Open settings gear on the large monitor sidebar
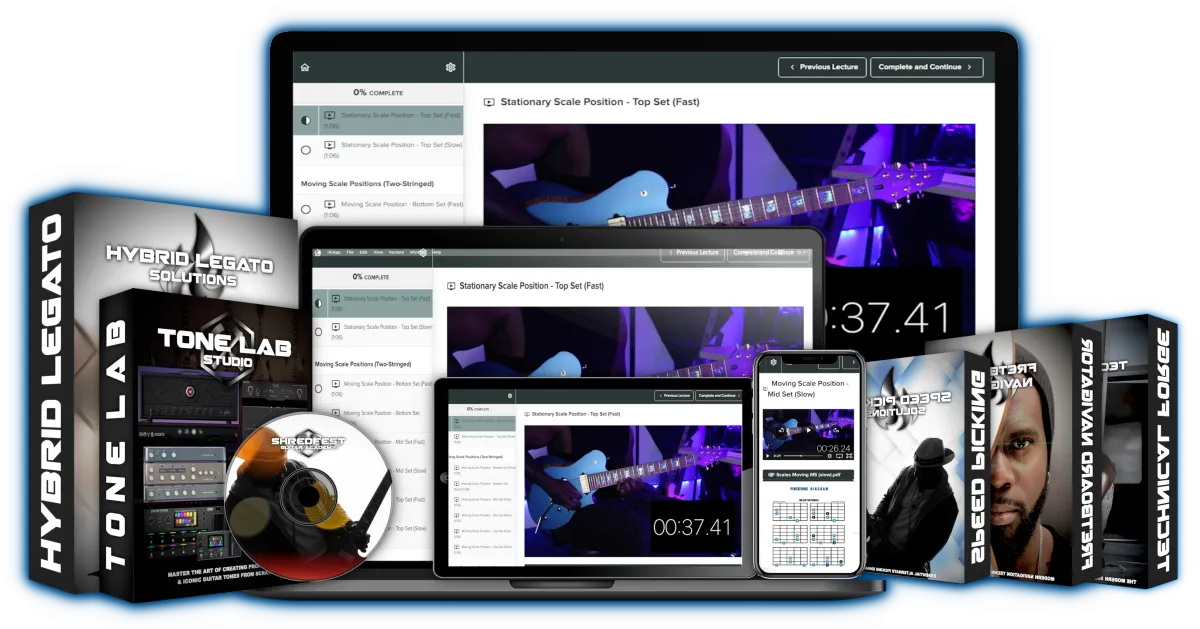The height and width of the screenshot is (629, 1200). [450, 67]
